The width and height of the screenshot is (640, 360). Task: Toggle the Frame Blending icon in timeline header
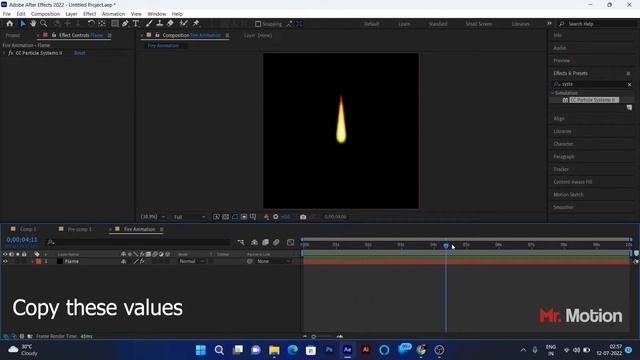[265, 242]
